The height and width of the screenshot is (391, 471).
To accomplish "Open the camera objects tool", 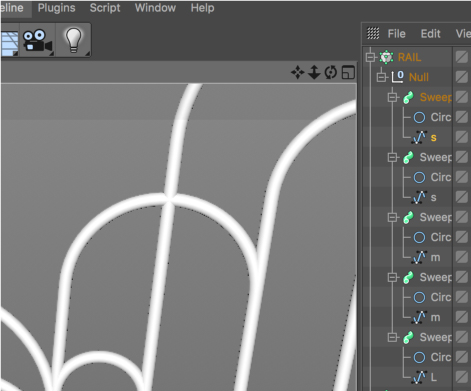I will (38, 40).
